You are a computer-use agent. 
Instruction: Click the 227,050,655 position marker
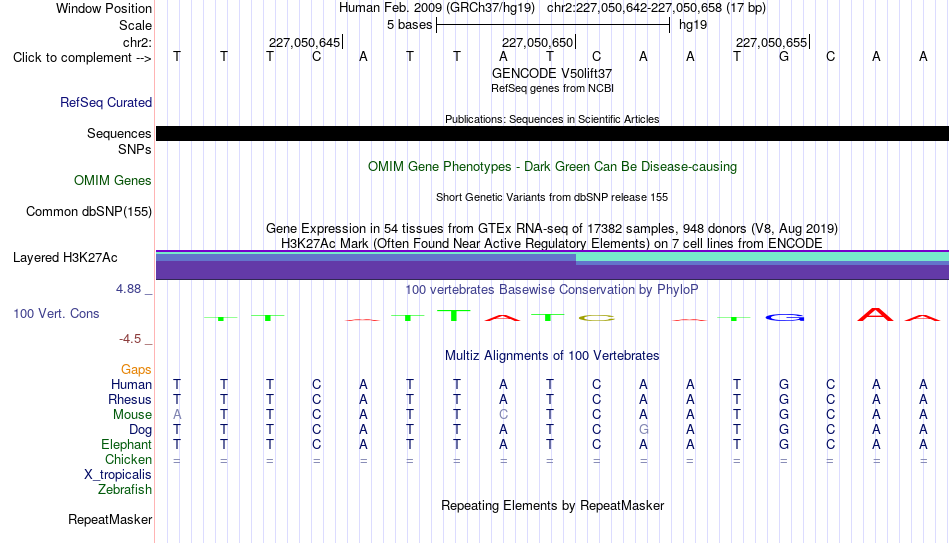pos(771,42)
